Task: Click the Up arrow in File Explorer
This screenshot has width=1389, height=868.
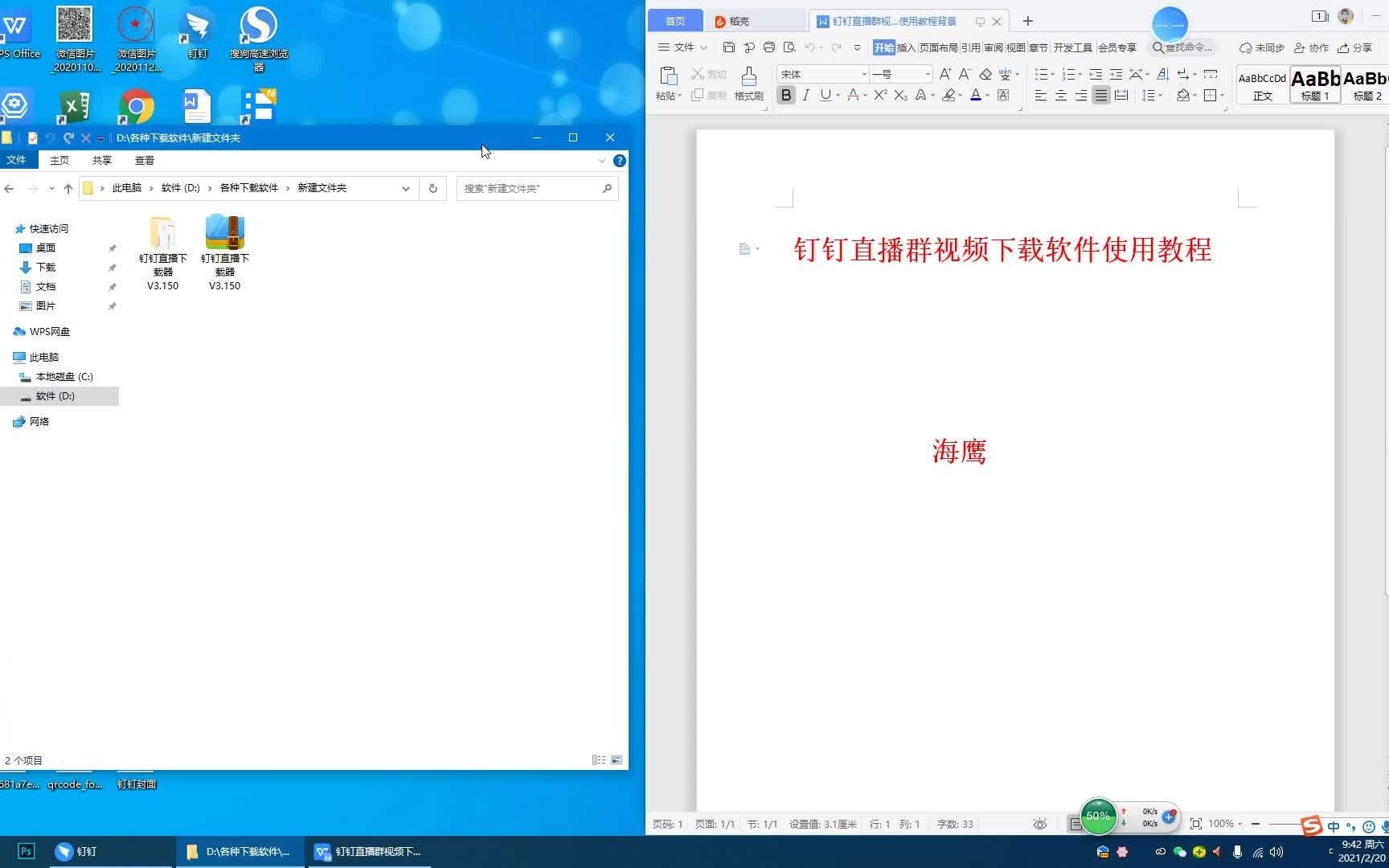Action: pos(68,188)
